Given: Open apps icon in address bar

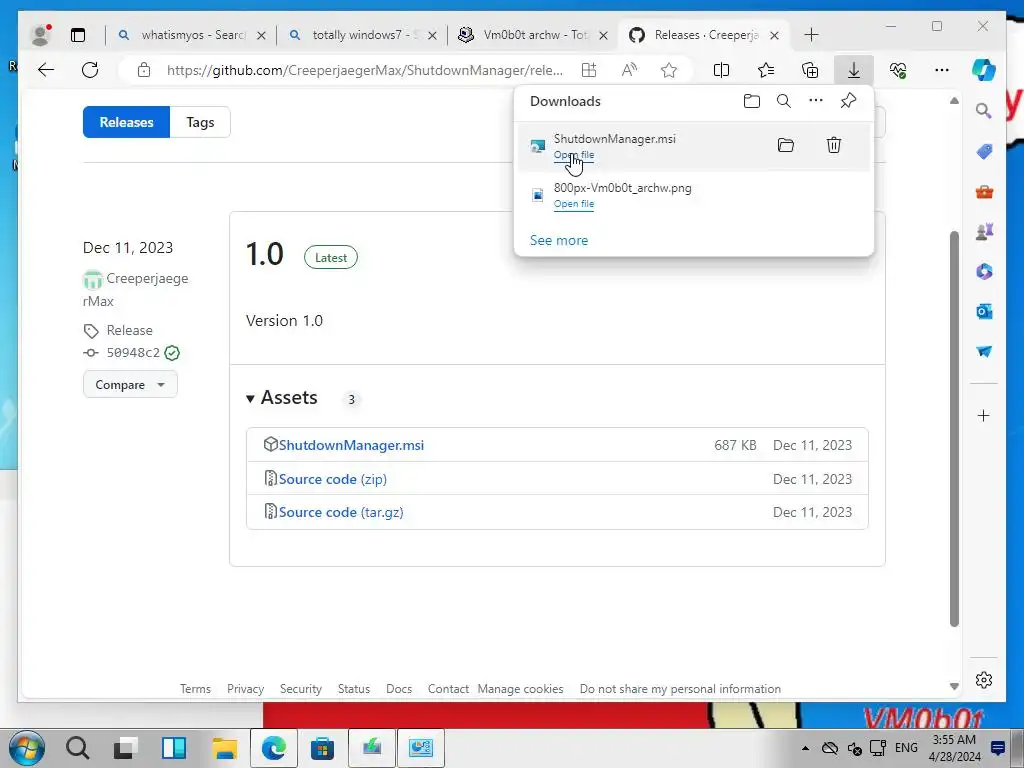Looking at the screenshot, I should coord(588,70).
